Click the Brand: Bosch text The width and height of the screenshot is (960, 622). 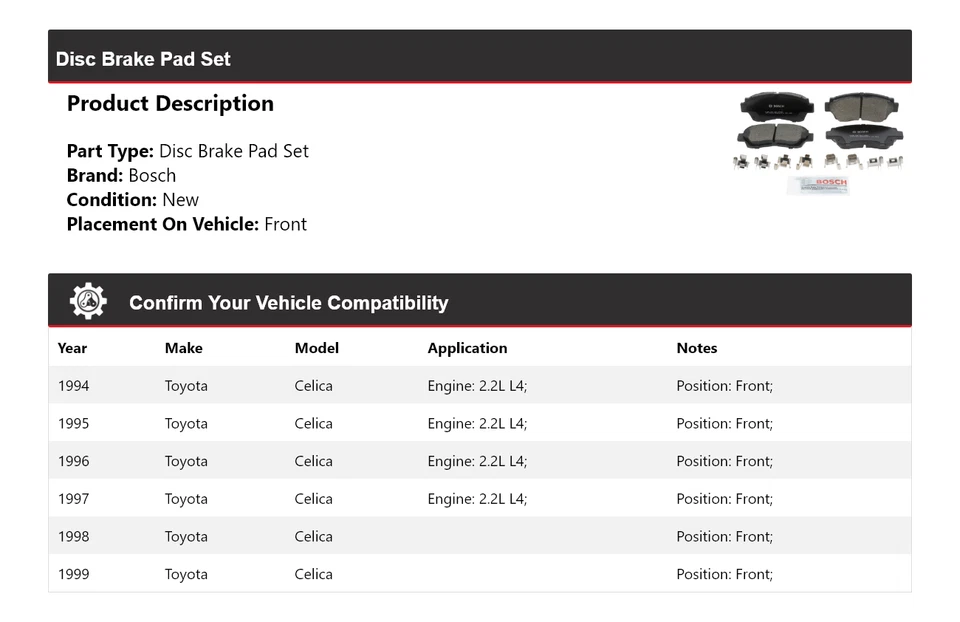pos(121,175)
